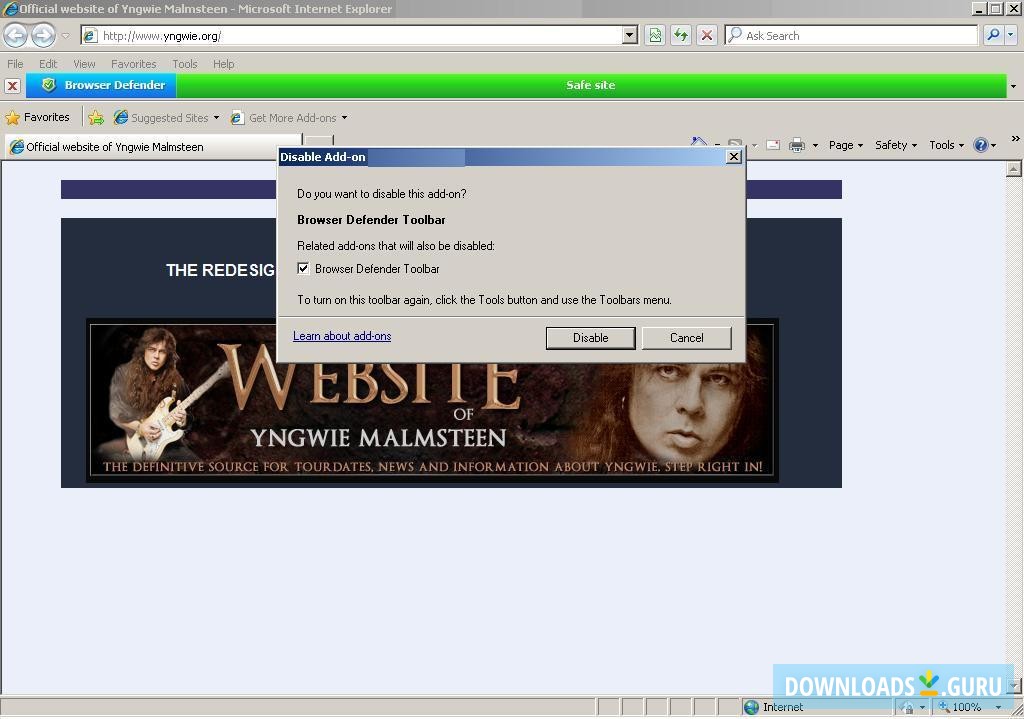Expand the address bar history dropdown
Viewport: 1024px width, 719px height.
point(630,35)
